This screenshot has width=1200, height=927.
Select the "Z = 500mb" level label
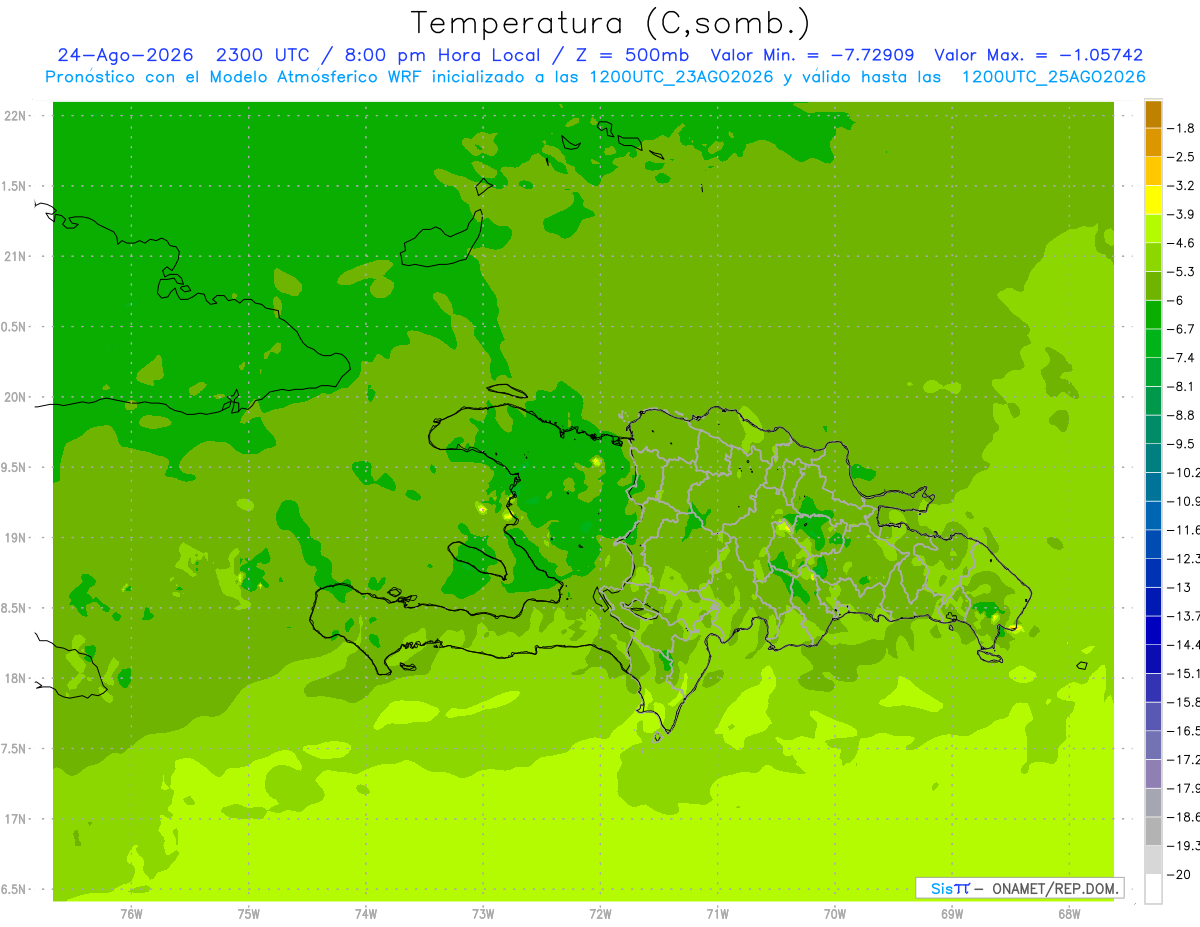pos(632,55)
